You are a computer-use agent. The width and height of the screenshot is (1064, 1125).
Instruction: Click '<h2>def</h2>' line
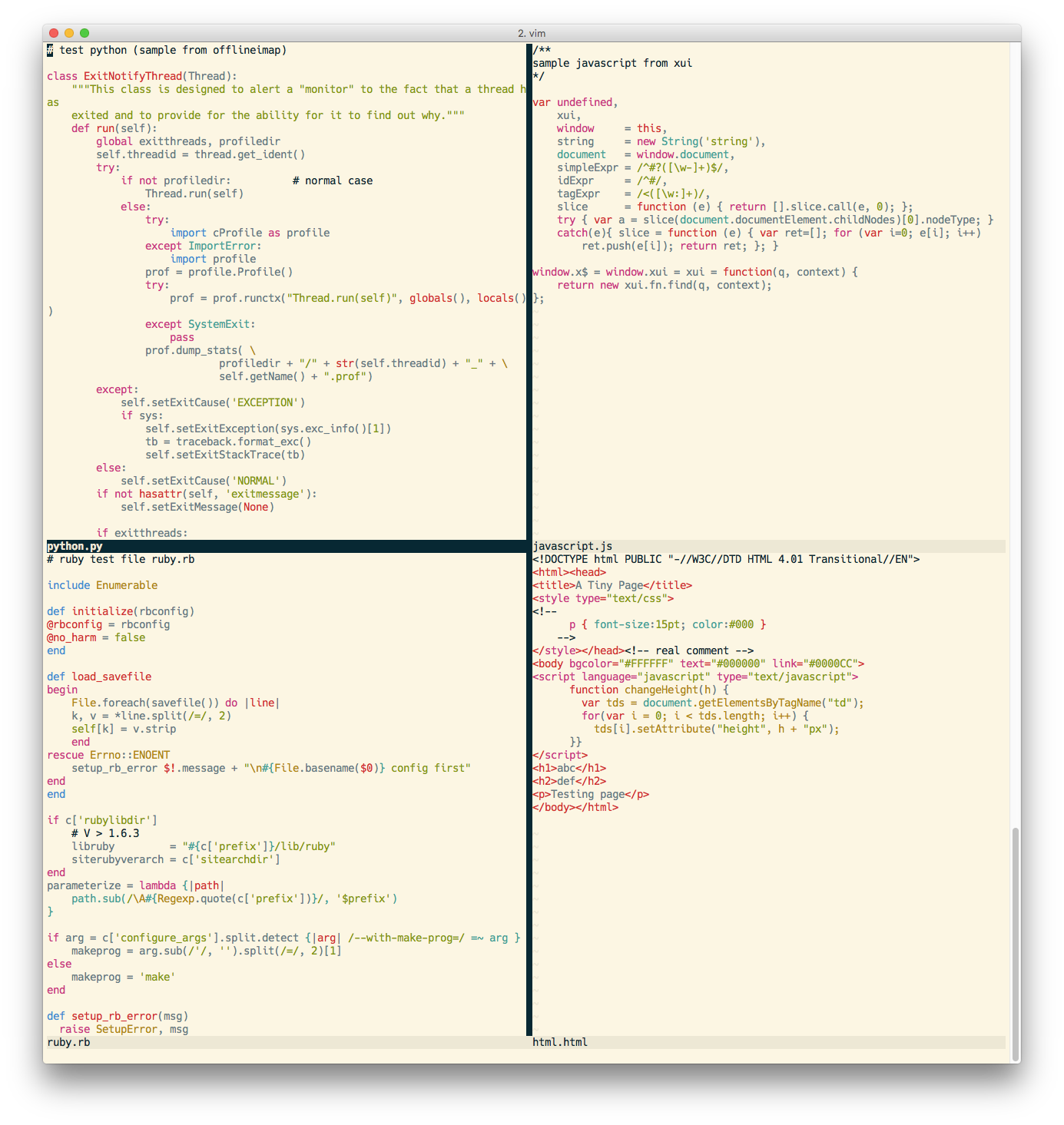point(569,781)
